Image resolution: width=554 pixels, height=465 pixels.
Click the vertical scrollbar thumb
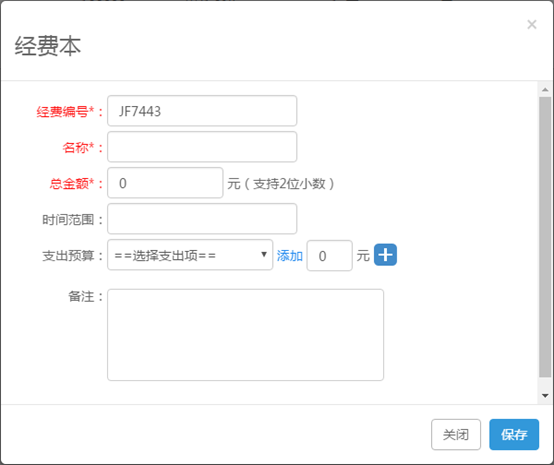[545, 237]
